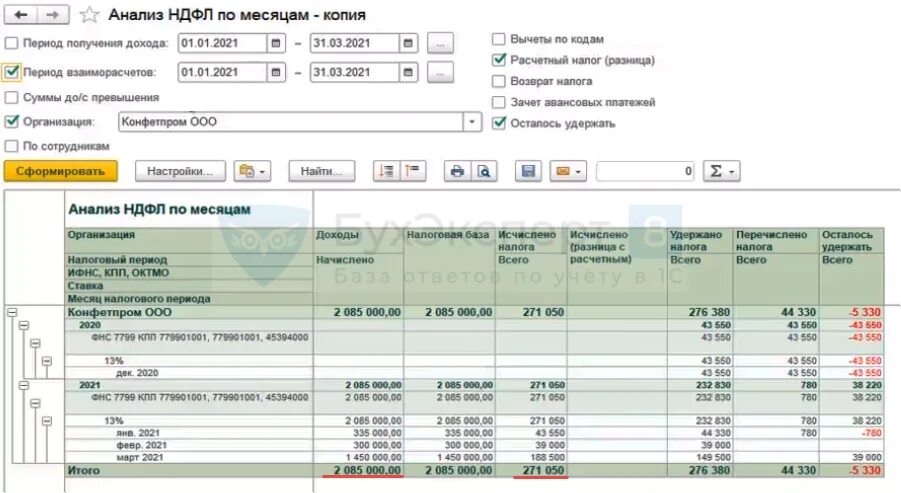Open report variants dropdown icon
The height and width of the screenshot is (493, 901).
click(252, 171)
